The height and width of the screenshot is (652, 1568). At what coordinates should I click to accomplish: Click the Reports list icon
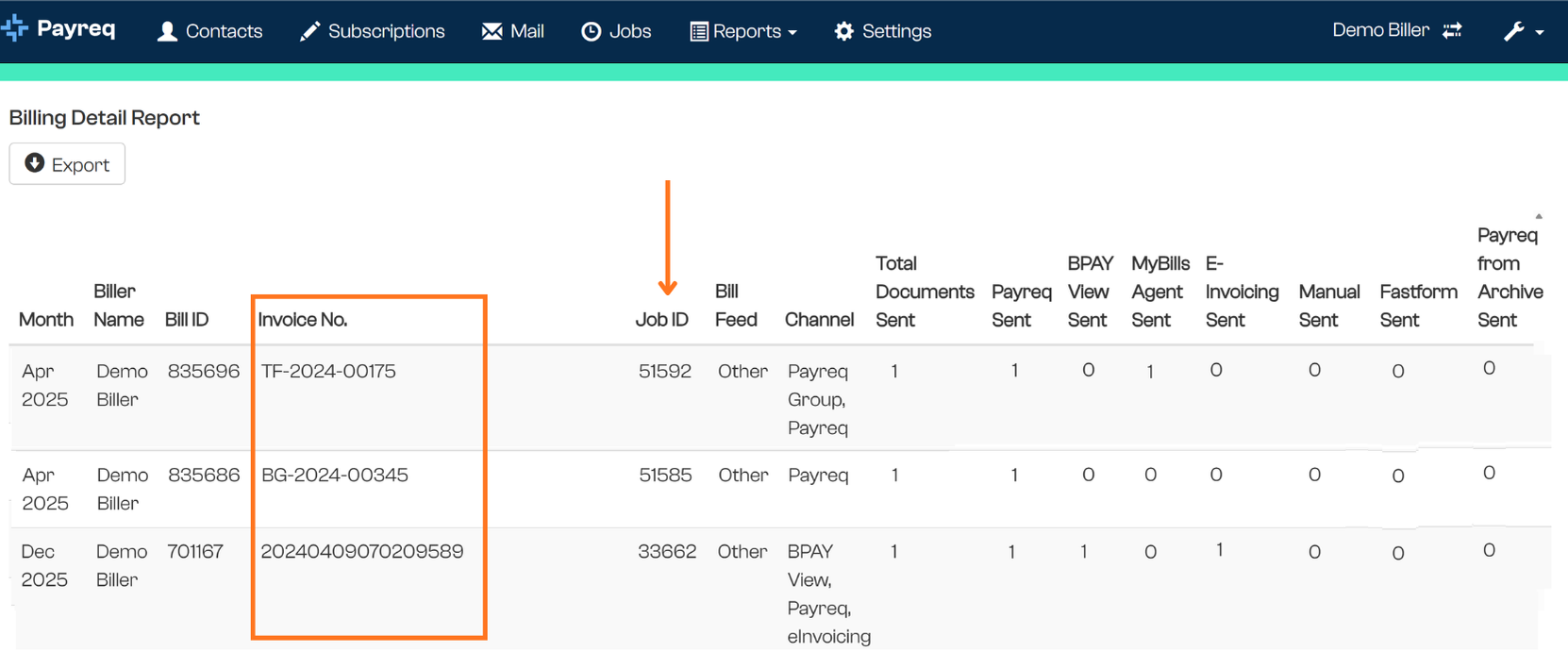(699, 31)
